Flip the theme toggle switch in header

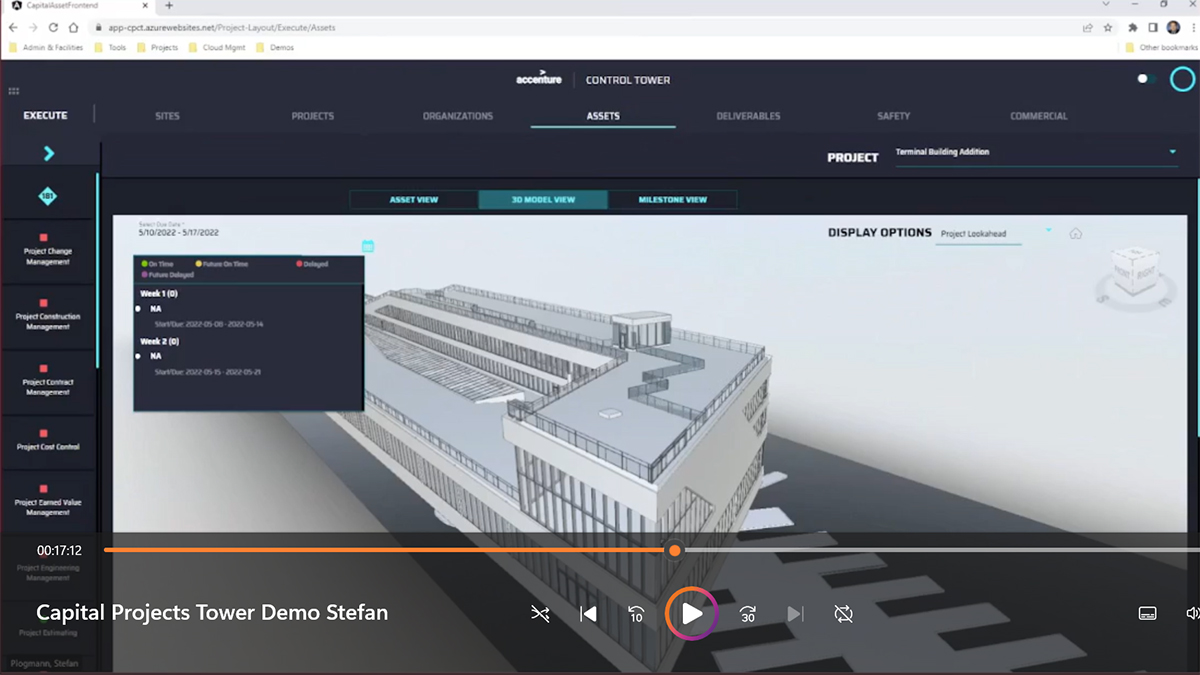pos(1146,79)
